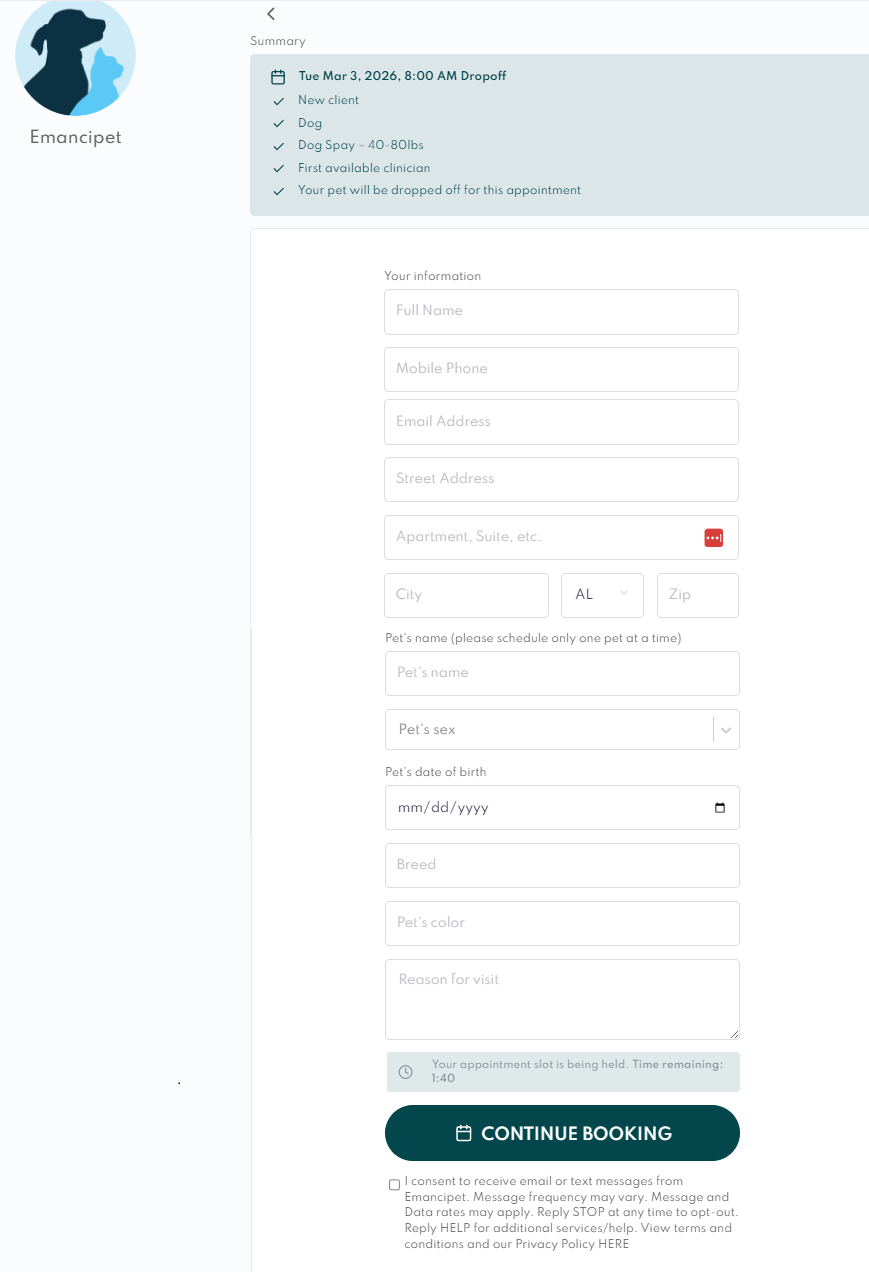Click the Breed input field

(562, 866)
